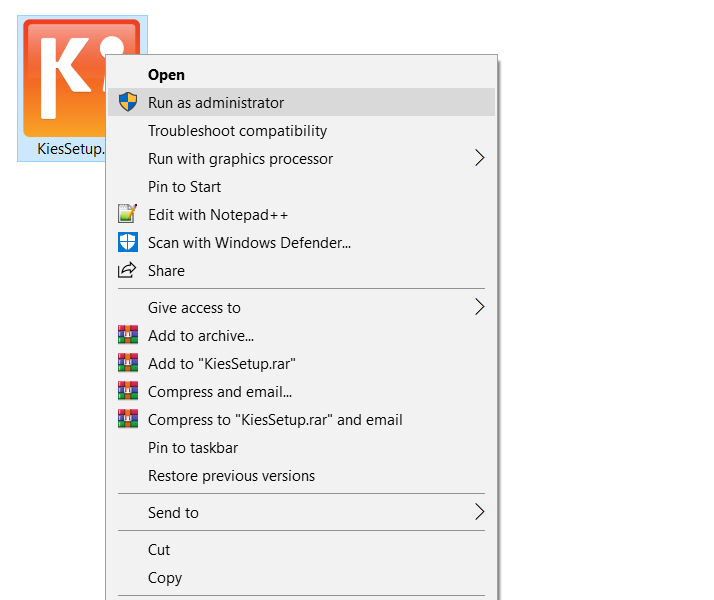Select Pin to taskbar

tap(301, 447)
